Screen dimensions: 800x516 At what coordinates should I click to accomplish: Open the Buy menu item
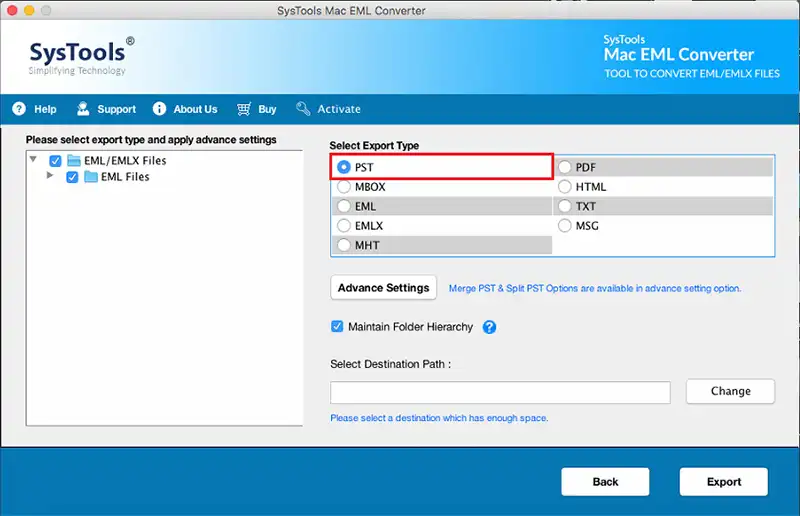point(267,109)
